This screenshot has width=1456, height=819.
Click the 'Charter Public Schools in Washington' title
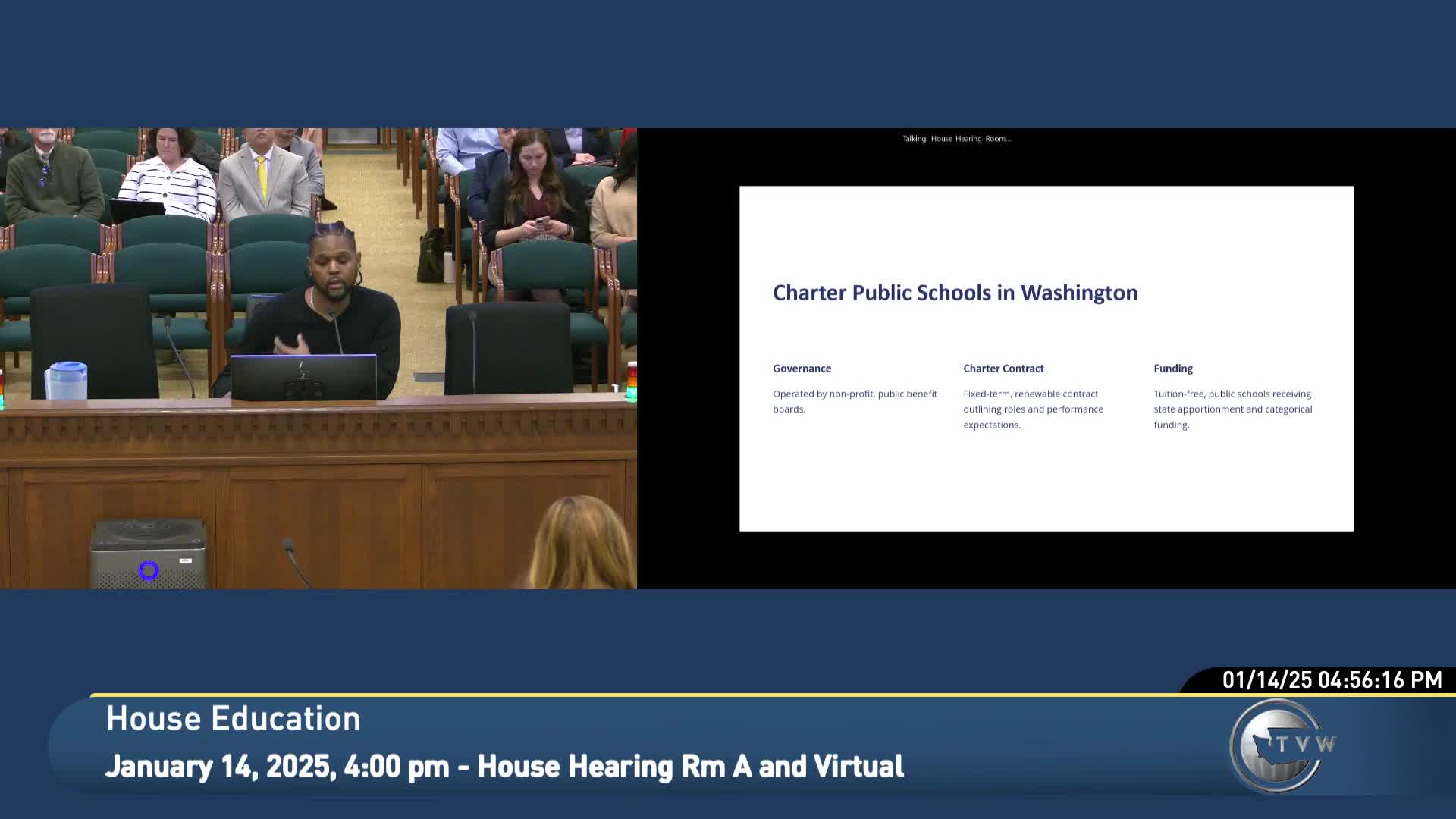pos(955,293)
